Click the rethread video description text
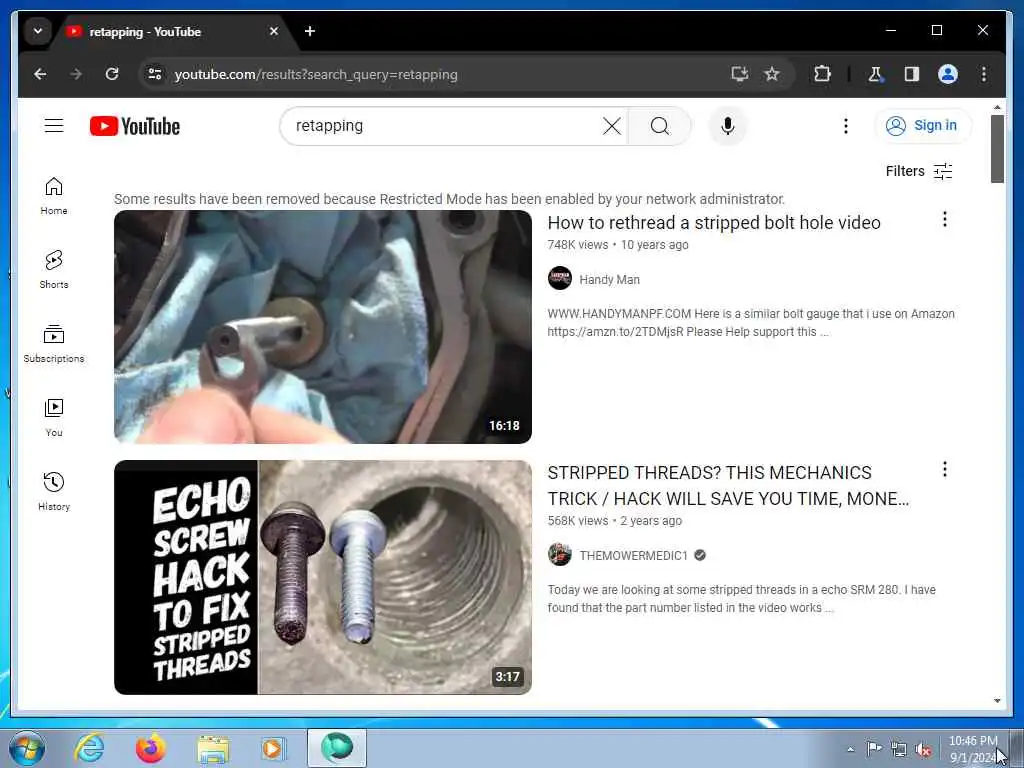The image size is (1024, 768). 751,323
